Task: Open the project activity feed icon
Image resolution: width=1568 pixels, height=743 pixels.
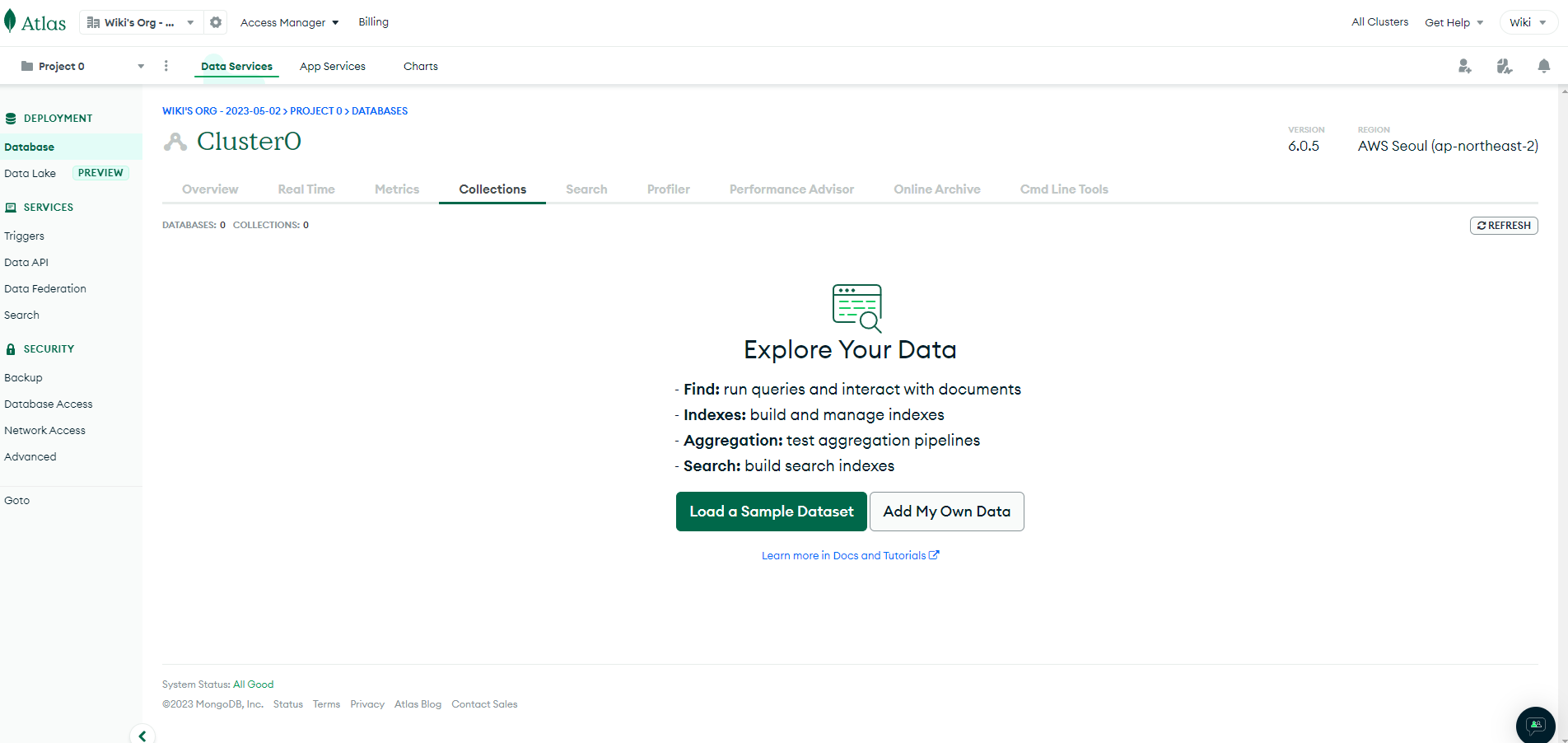Action: click(1504, 66)
